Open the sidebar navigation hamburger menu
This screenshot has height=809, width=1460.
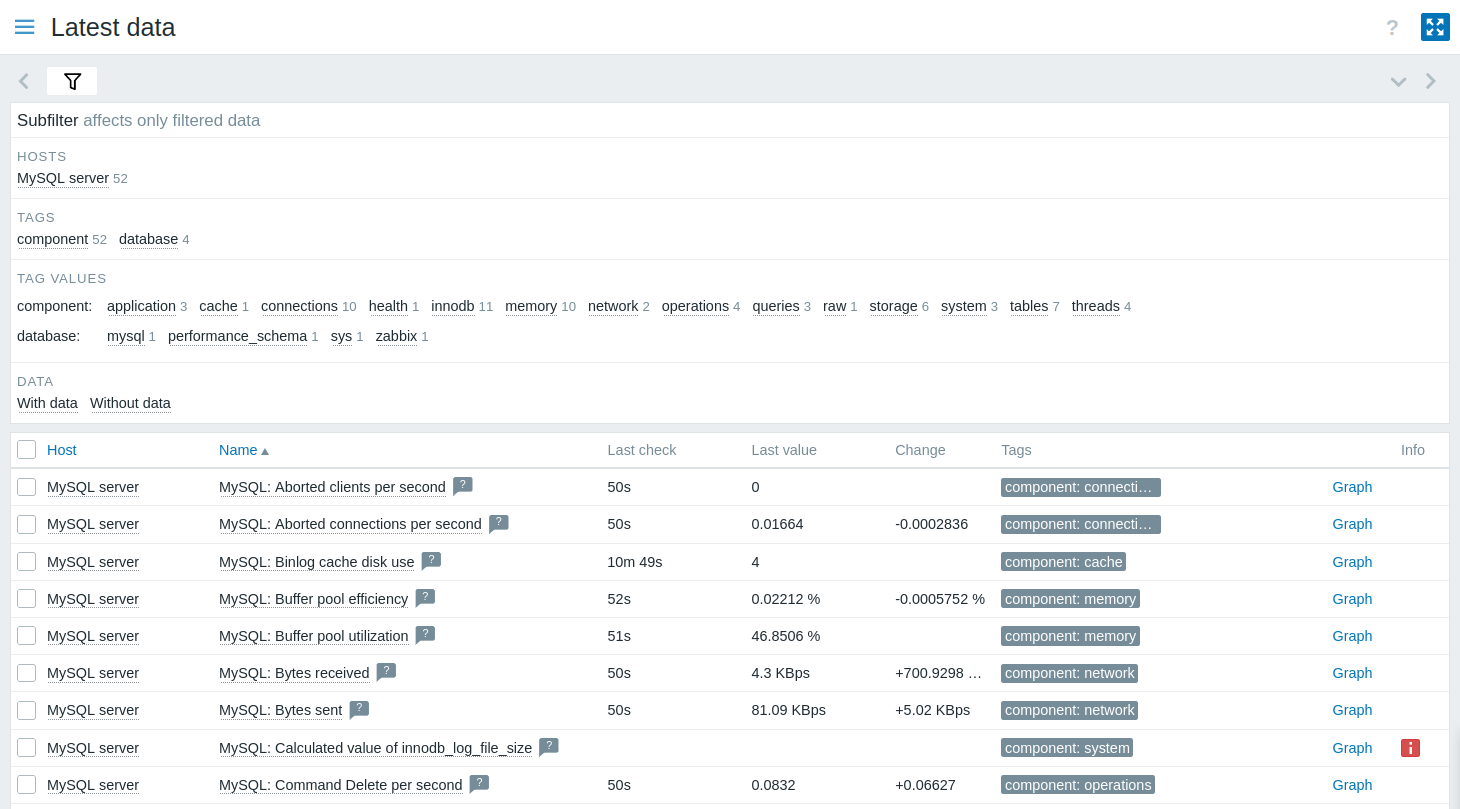point(24,27)
